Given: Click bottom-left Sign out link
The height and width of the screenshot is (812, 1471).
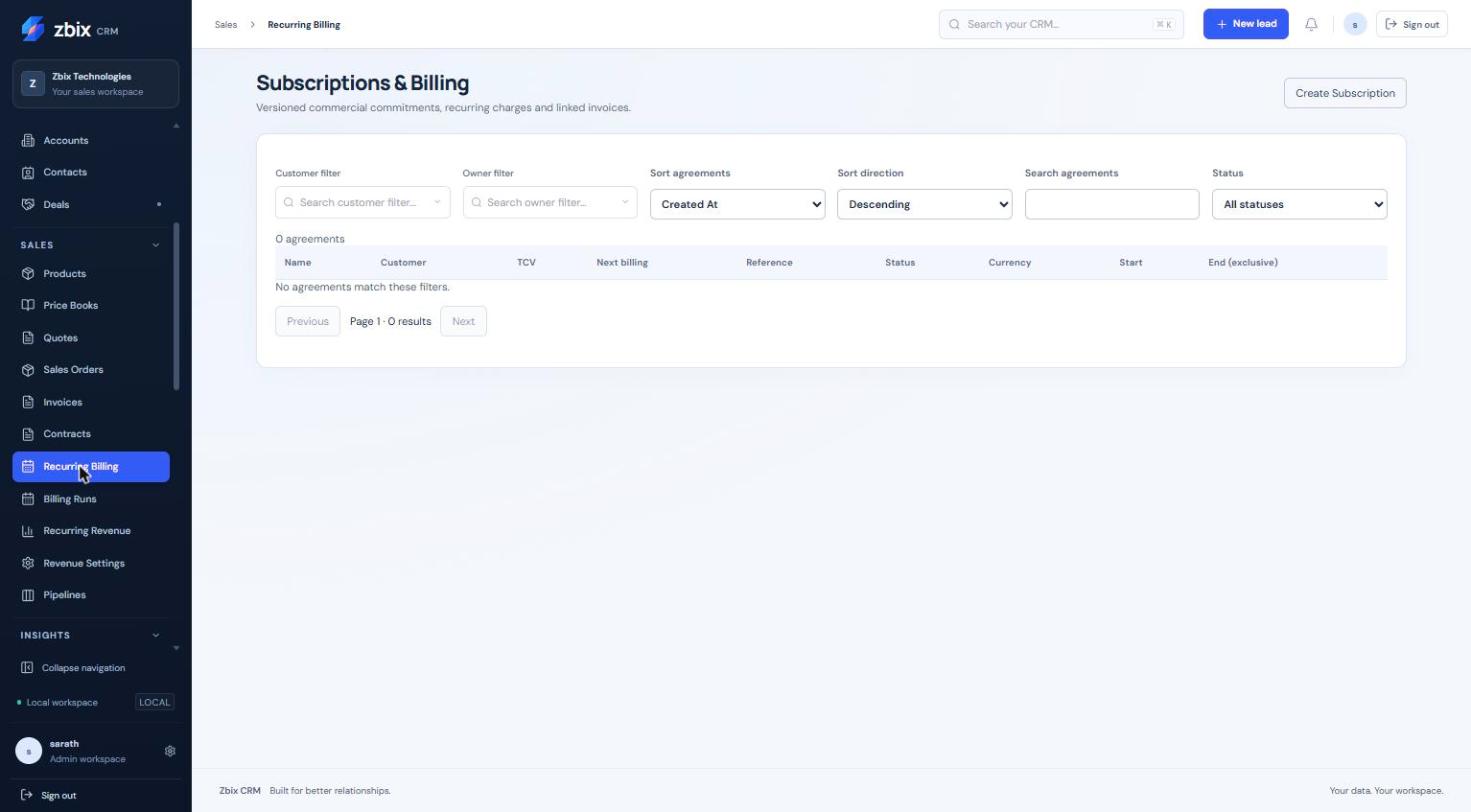Looking at the screenshot, I should [x=48, y=796].
